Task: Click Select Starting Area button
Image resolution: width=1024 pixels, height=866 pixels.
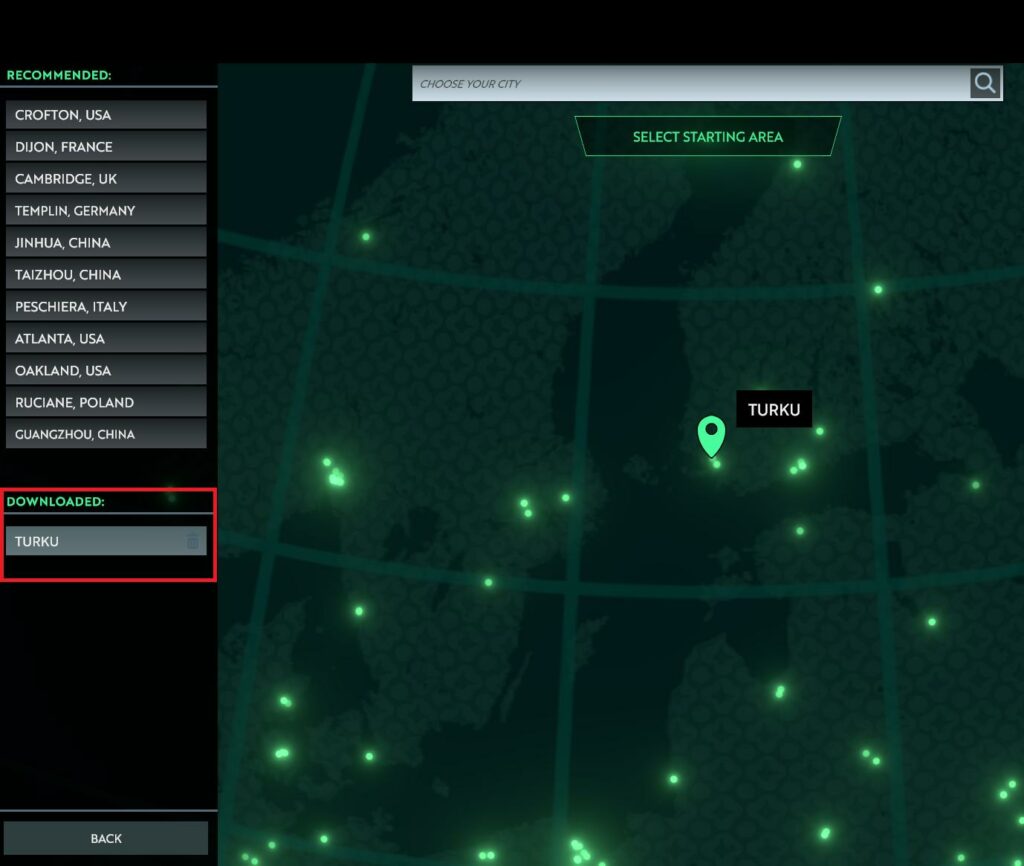Action: (x=708, y=136)
